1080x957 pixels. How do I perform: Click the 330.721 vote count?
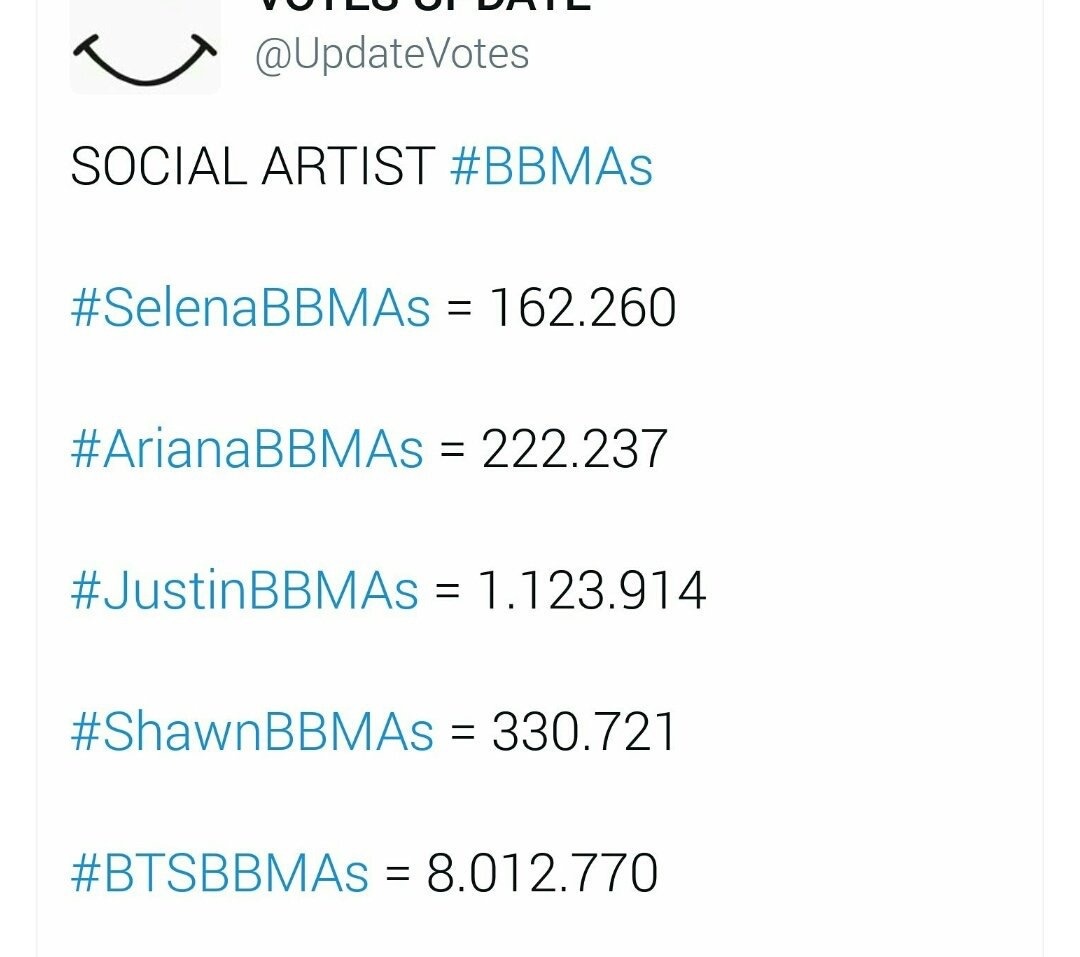[584, 731]
